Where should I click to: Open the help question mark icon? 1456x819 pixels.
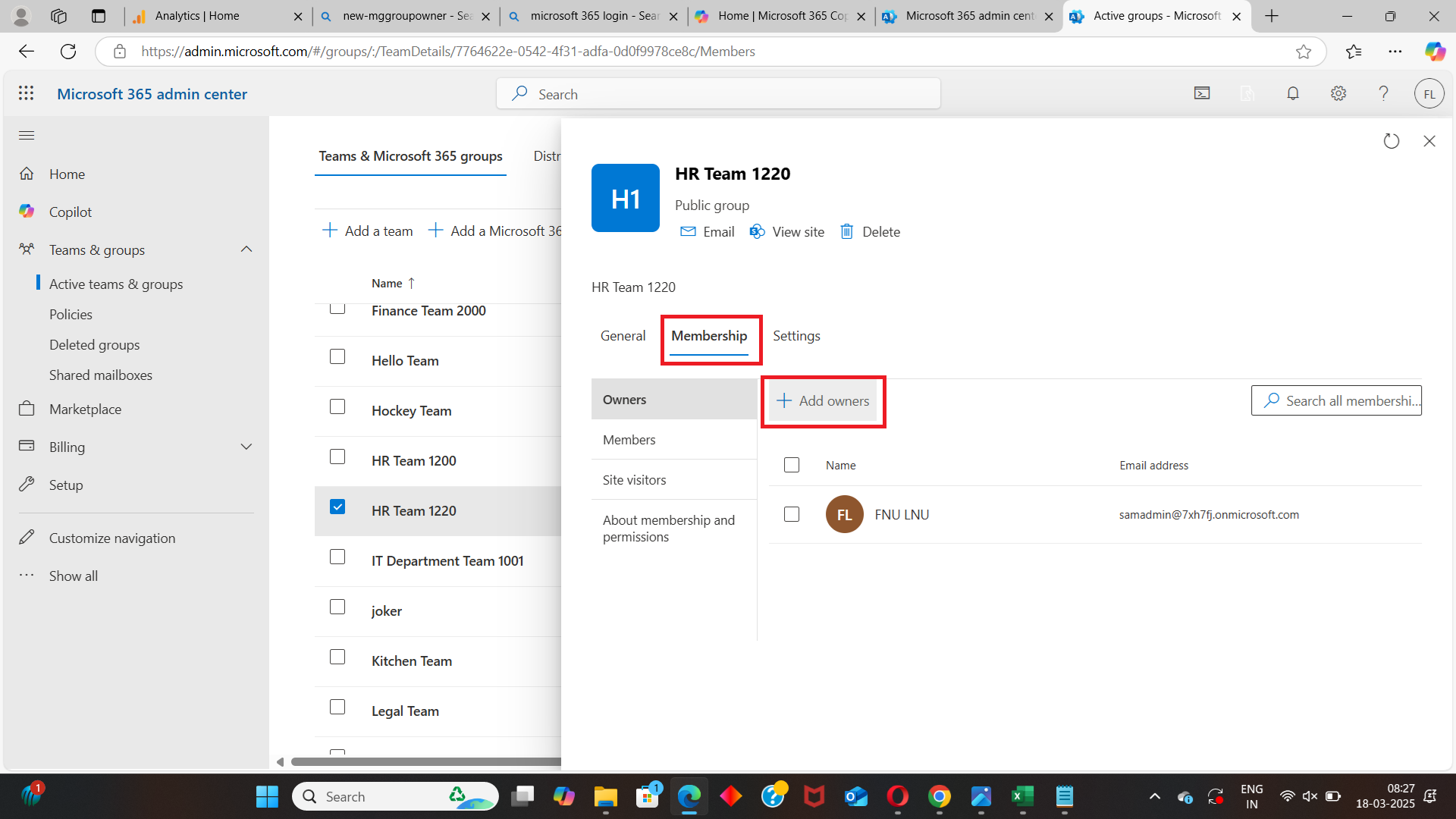[x=1384, y=93]
